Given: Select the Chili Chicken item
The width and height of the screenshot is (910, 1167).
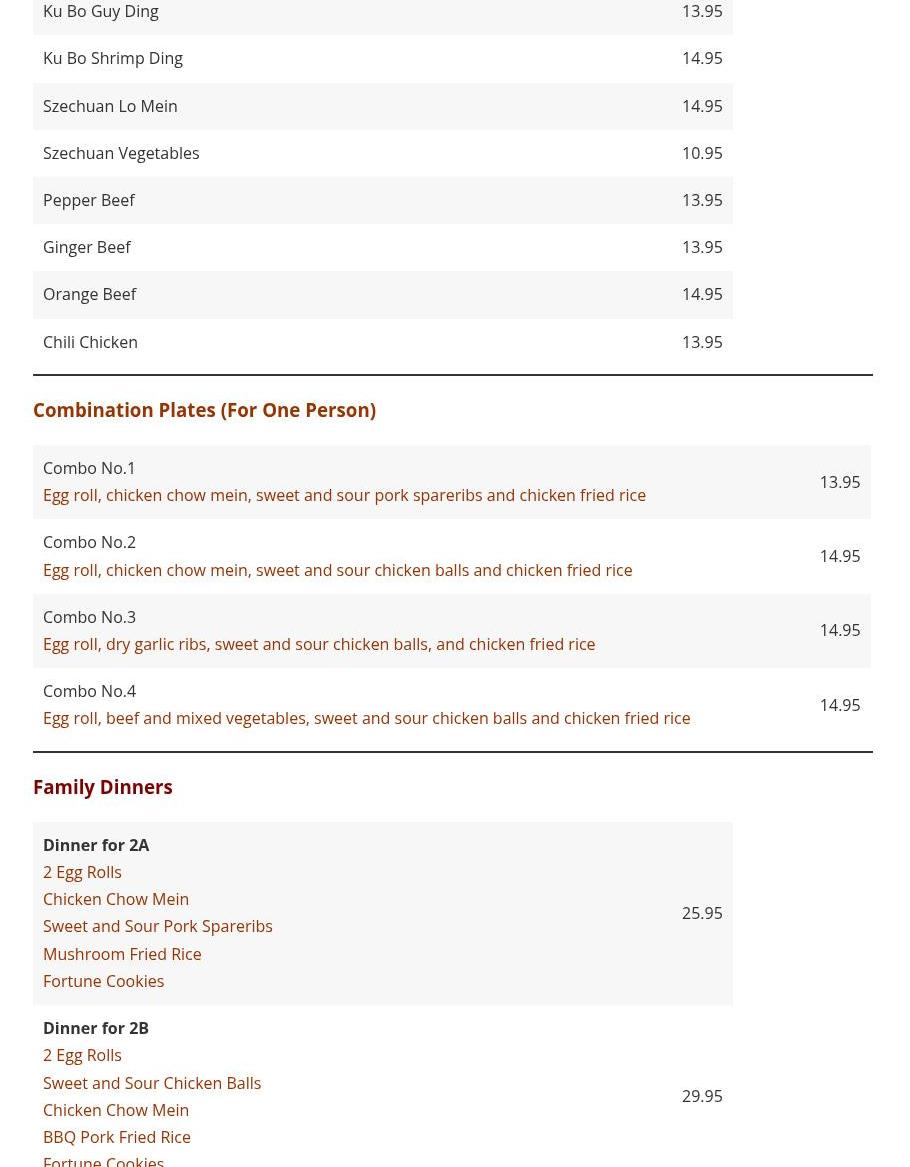Looking at the screenshot, I should click(x=90, y=342).
